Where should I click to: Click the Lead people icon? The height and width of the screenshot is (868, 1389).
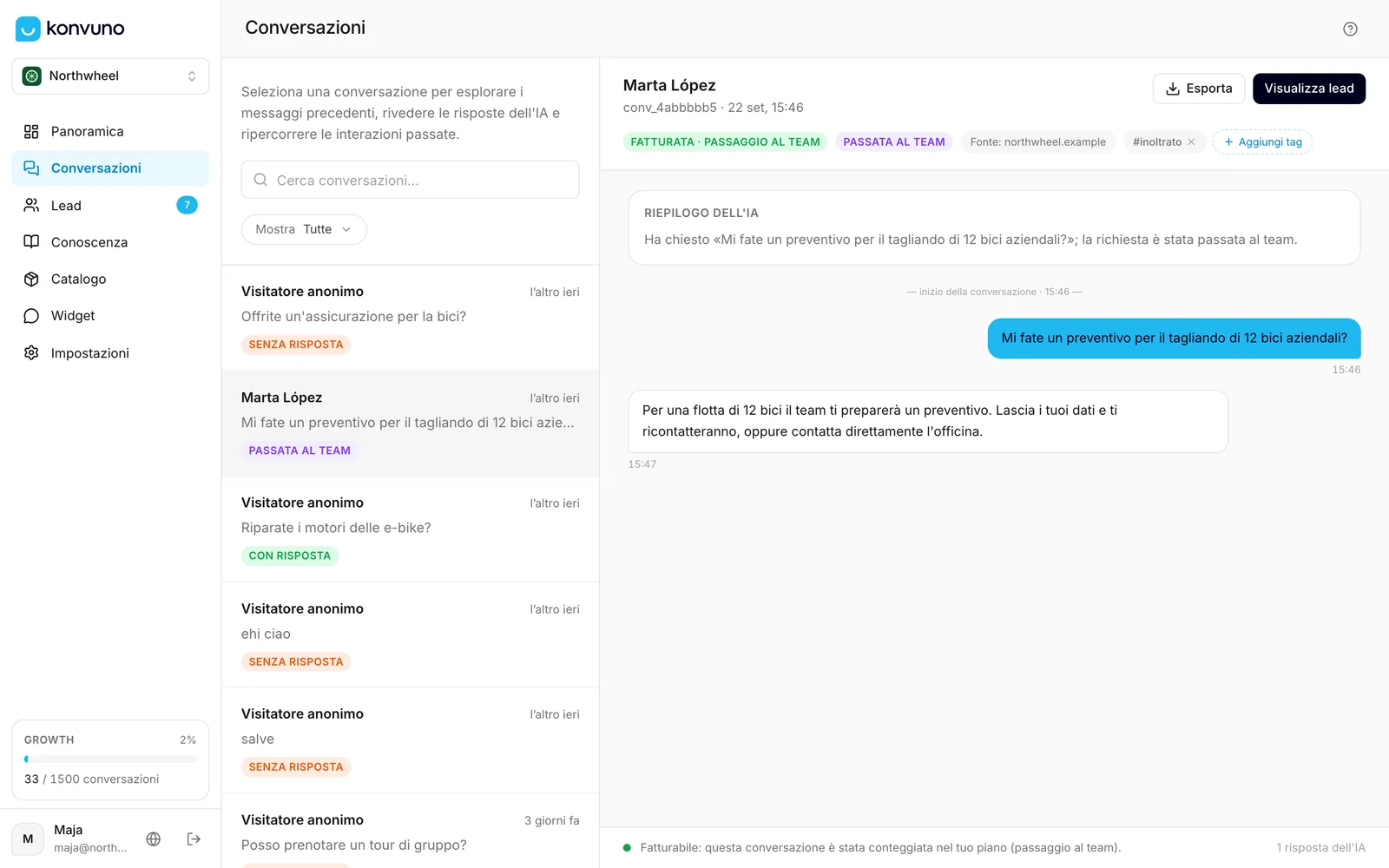coord(31,205)
